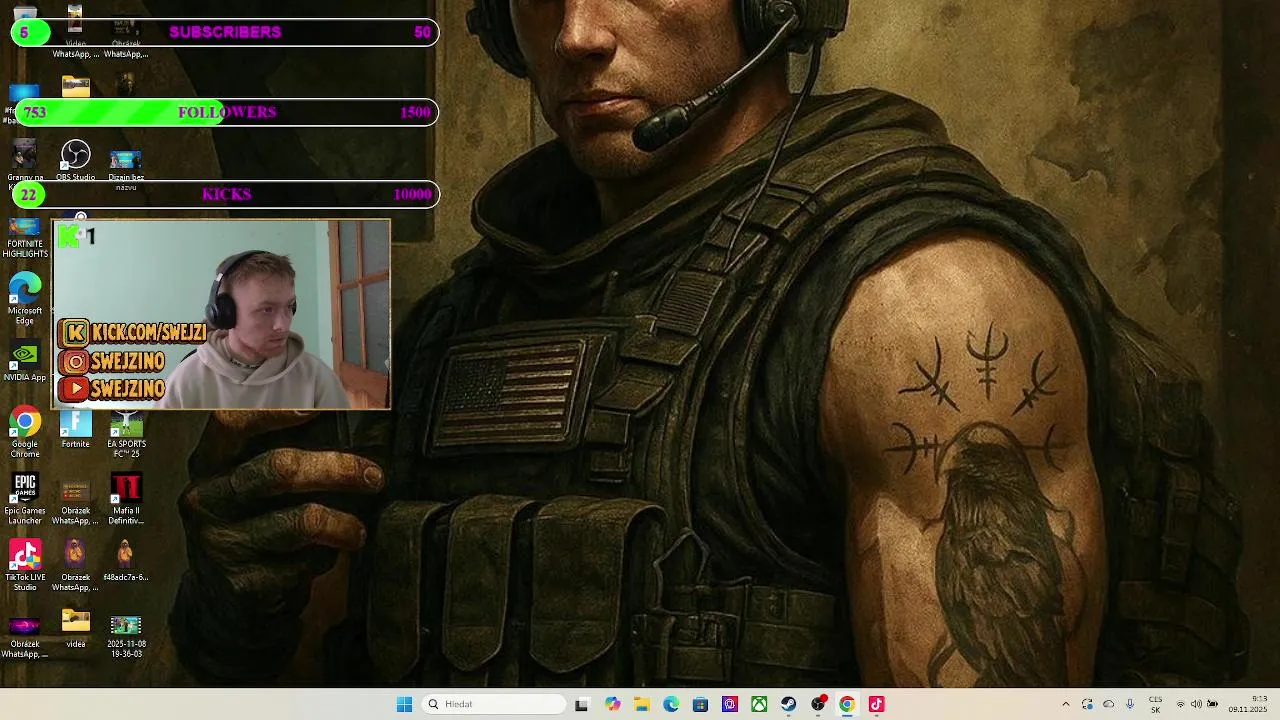
Task: Open File Explorer from the taskbar
Action: 641,704
